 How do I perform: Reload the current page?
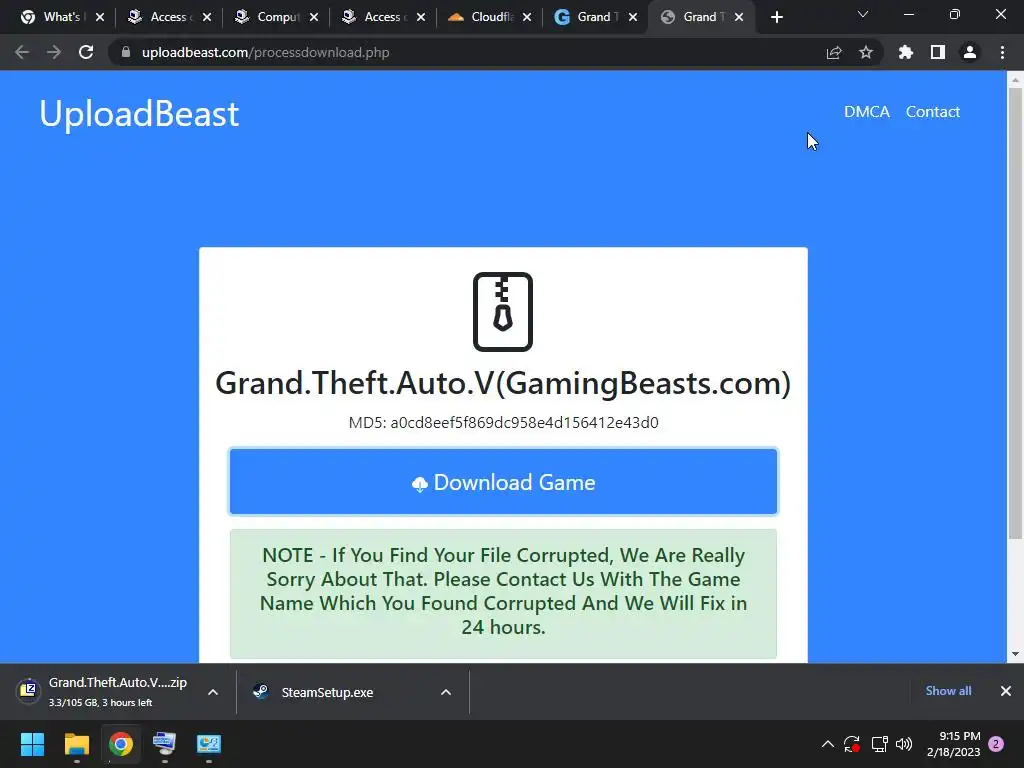[86, 52]
